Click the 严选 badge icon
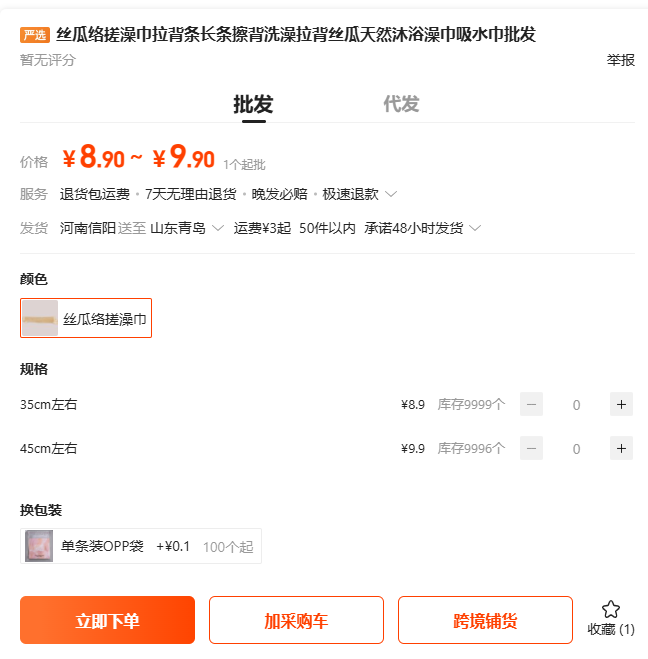 35,35
